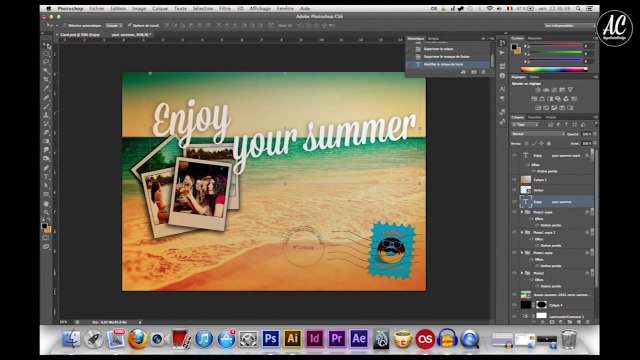This screenshot has height=360, width=640.
Task: Add Levels adjustment icon
Action: (546, 90)
